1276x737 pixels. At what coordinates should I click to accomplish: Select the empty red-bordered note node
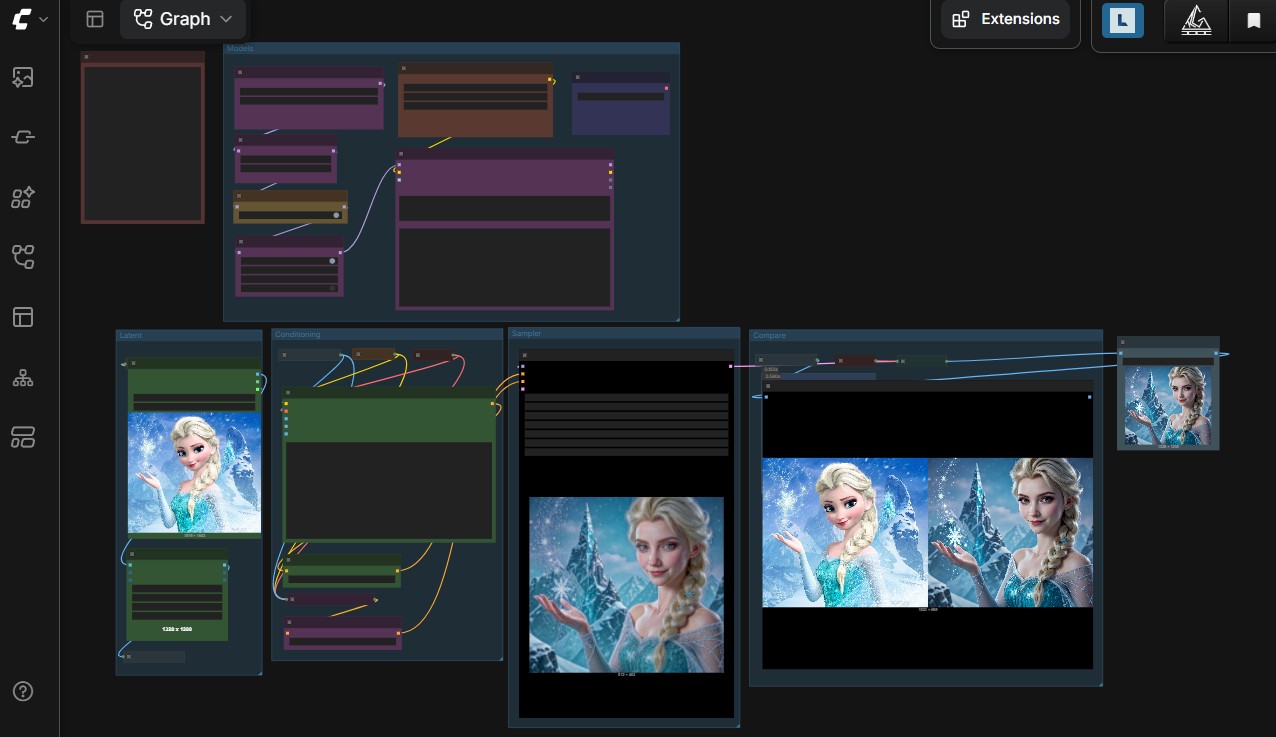(x=143, y=137)
